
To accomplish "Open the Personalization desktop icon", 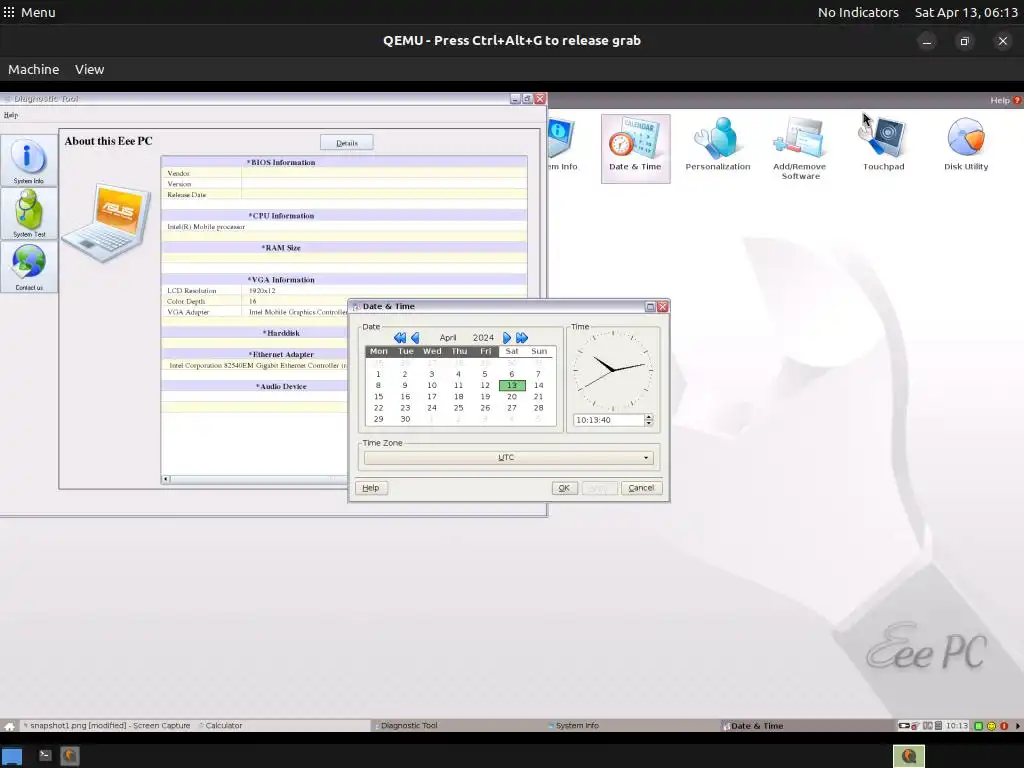I will (718, 144).
